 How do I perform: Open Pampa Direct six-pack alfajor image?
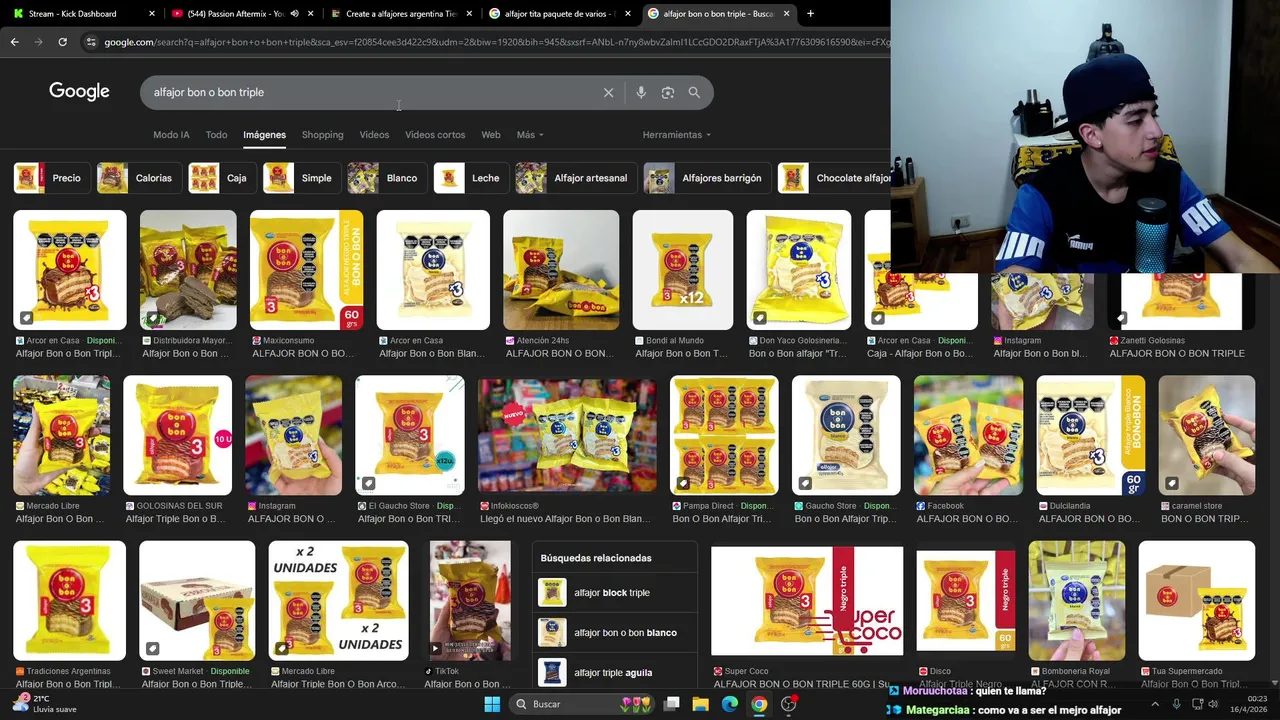[724, 435]
